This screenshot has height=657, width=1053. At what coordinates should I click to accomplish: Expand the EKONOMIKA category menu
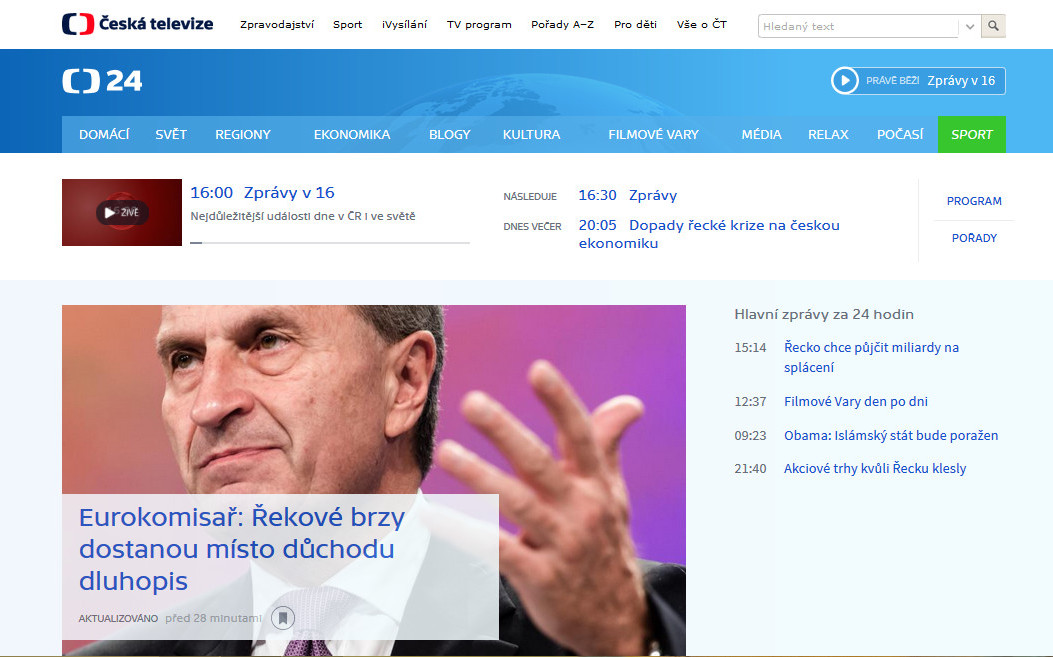pyautogui.click(x=352, y=134)
